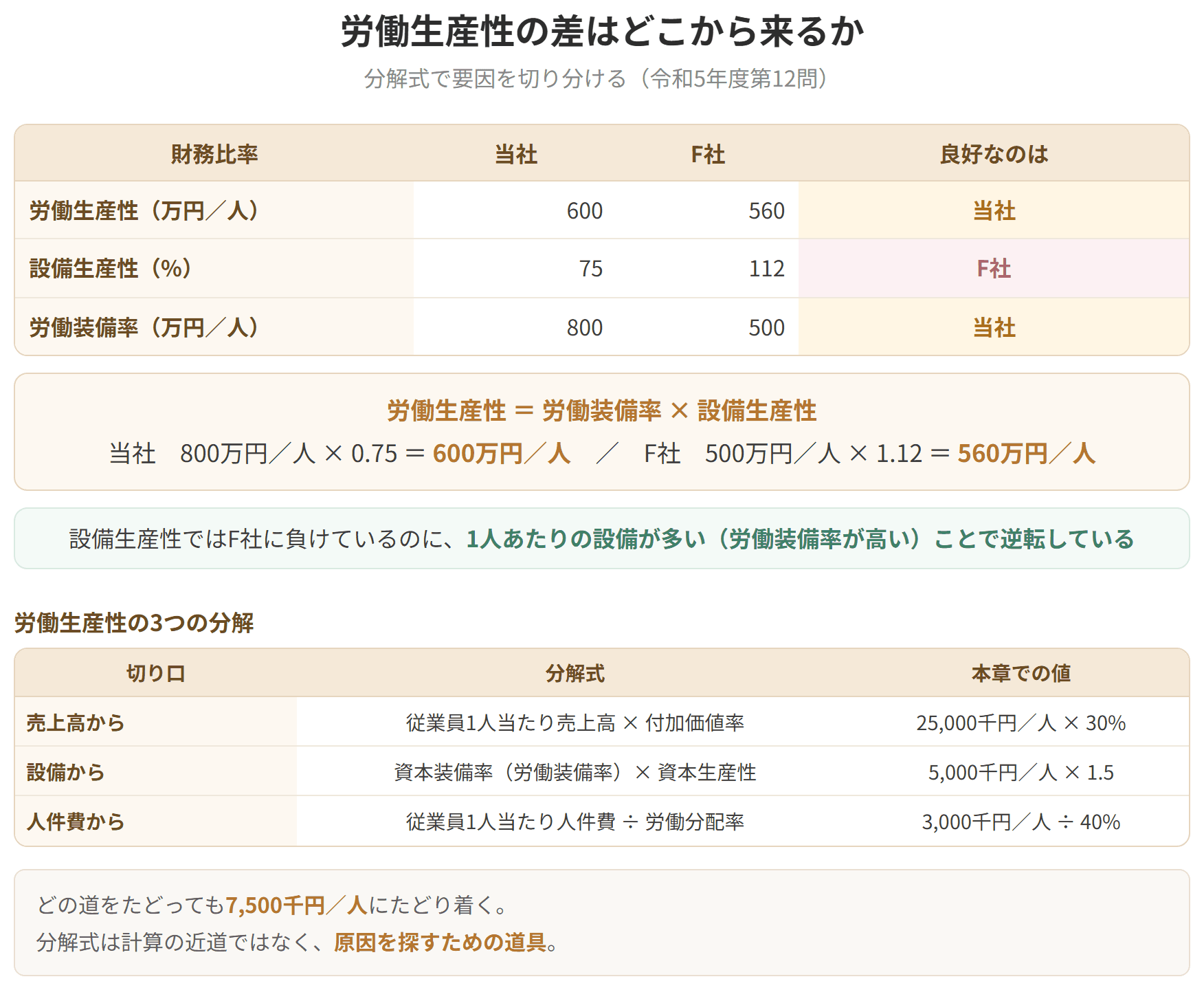Click the 財務比率 column header

214,154
